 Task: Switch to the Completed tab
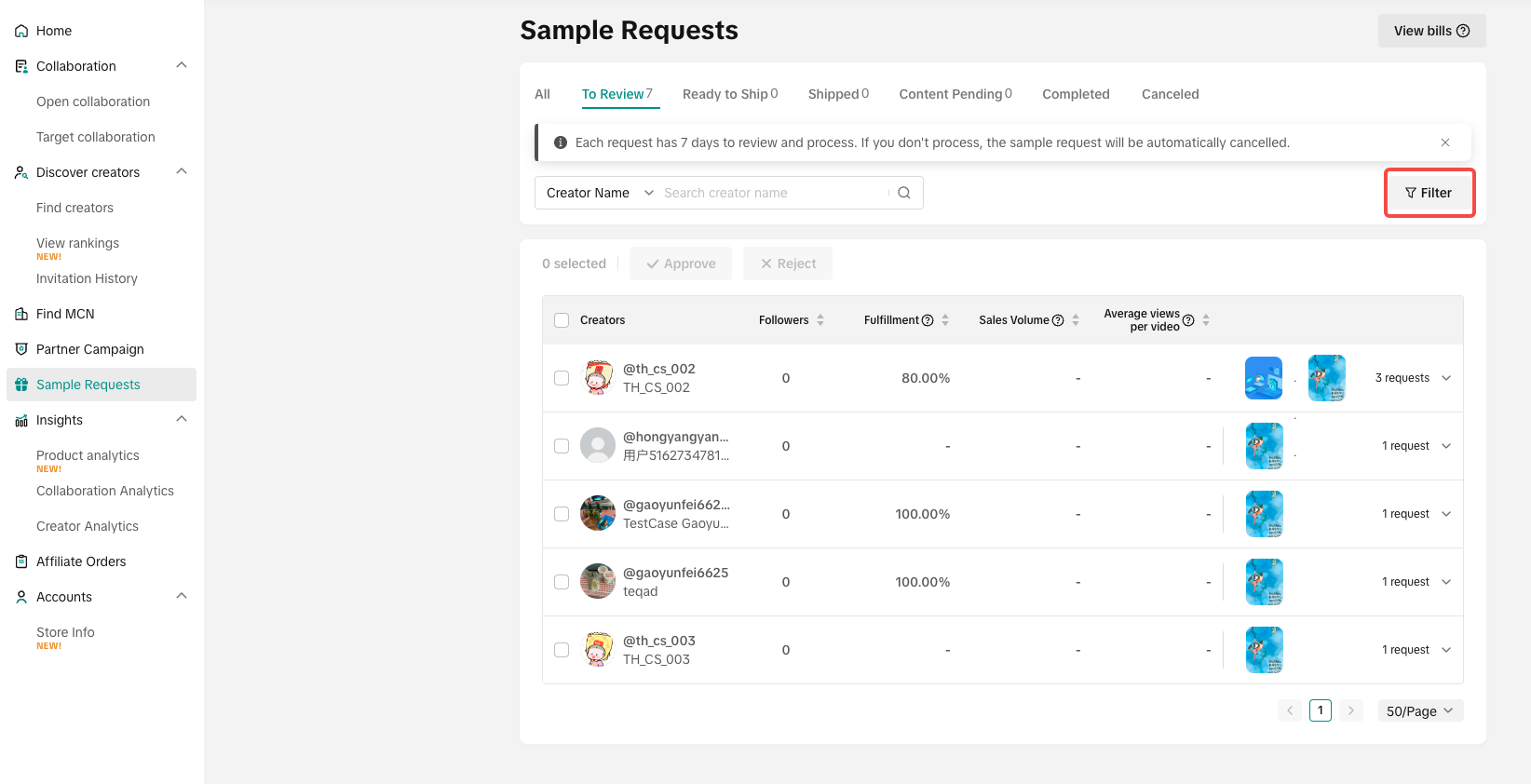tap(1076, 94)
